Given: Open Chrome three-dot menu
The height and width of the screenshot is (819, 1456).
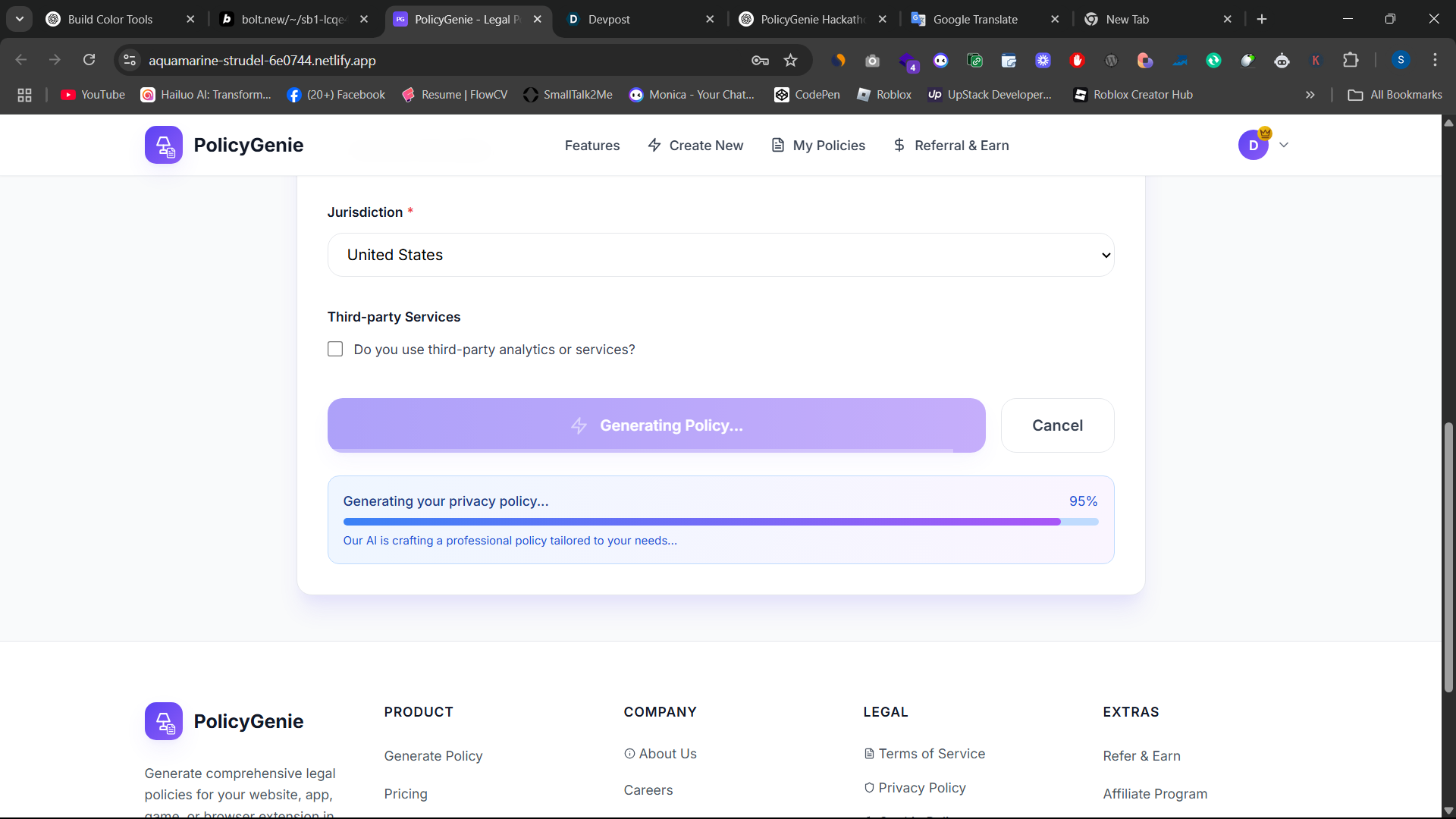Looking at the screenshot, I should (1435, 60).
